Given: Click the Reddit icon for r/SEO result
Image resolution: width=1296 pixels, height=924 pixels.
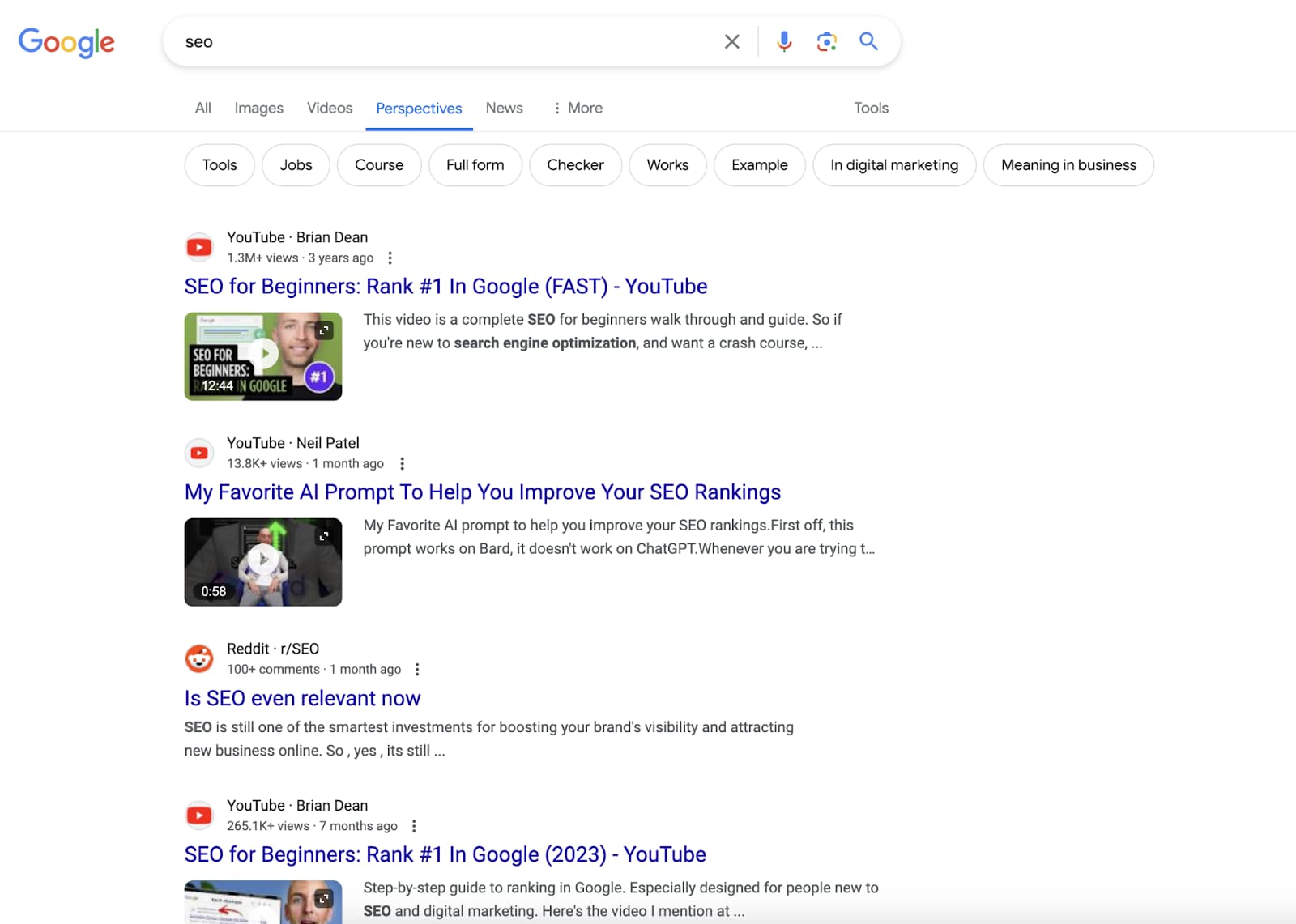Looking at the screenshot, I should (x=199, y=658).
